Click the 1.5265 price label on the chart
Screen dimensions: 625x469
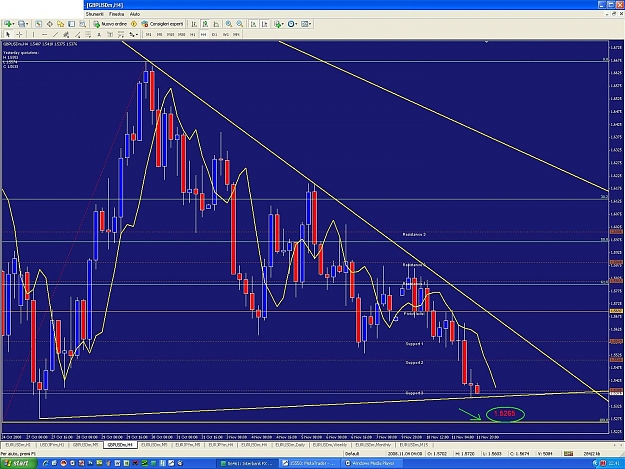504,414
